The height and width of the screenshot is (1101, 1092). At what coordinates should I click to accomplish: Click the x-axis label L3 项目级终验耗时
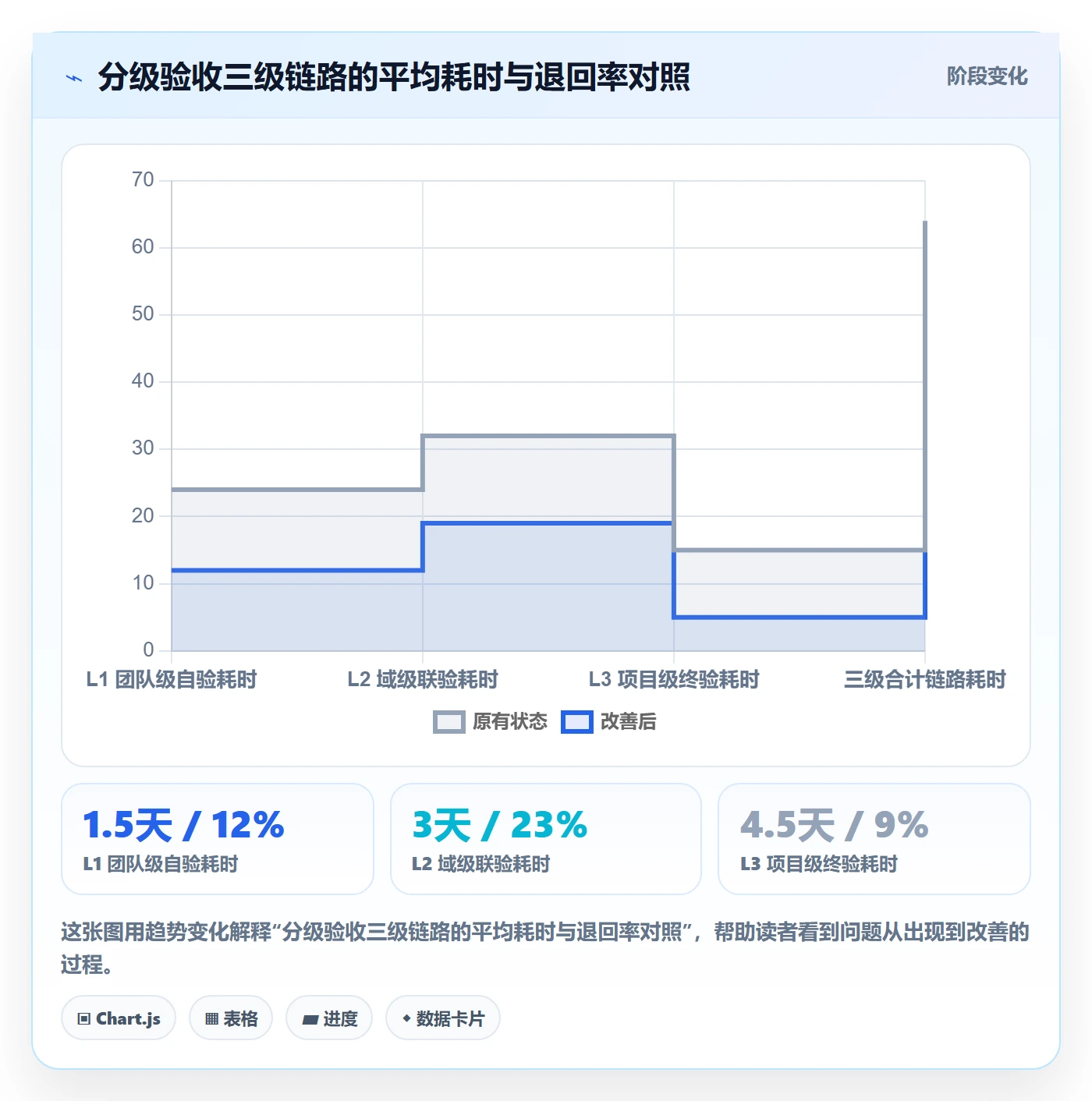(x=674, y=680)
